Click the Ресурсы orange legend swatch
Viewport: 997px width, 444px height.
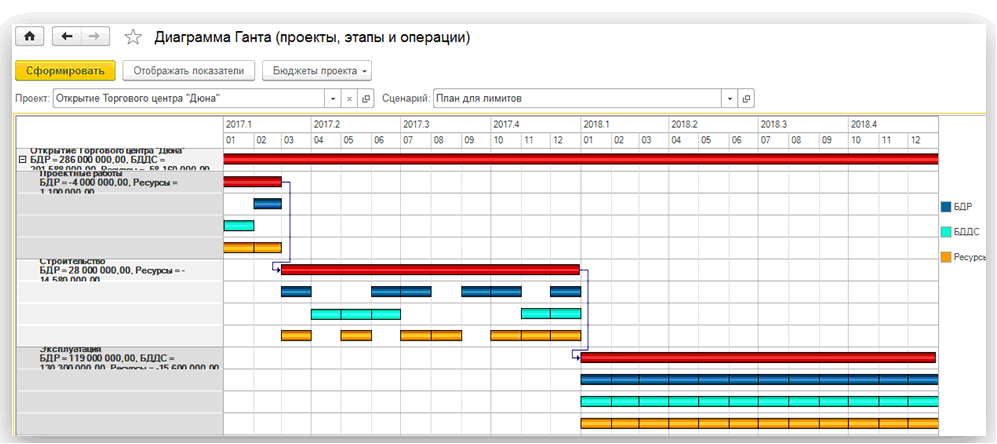point(946,258)
